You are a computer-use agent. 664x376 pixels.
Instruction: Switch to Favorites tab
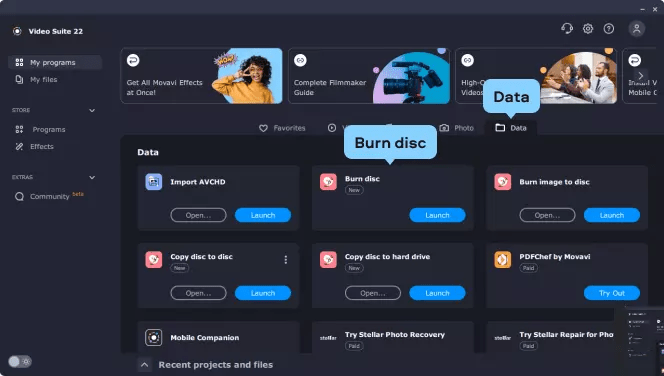point(282,128)
